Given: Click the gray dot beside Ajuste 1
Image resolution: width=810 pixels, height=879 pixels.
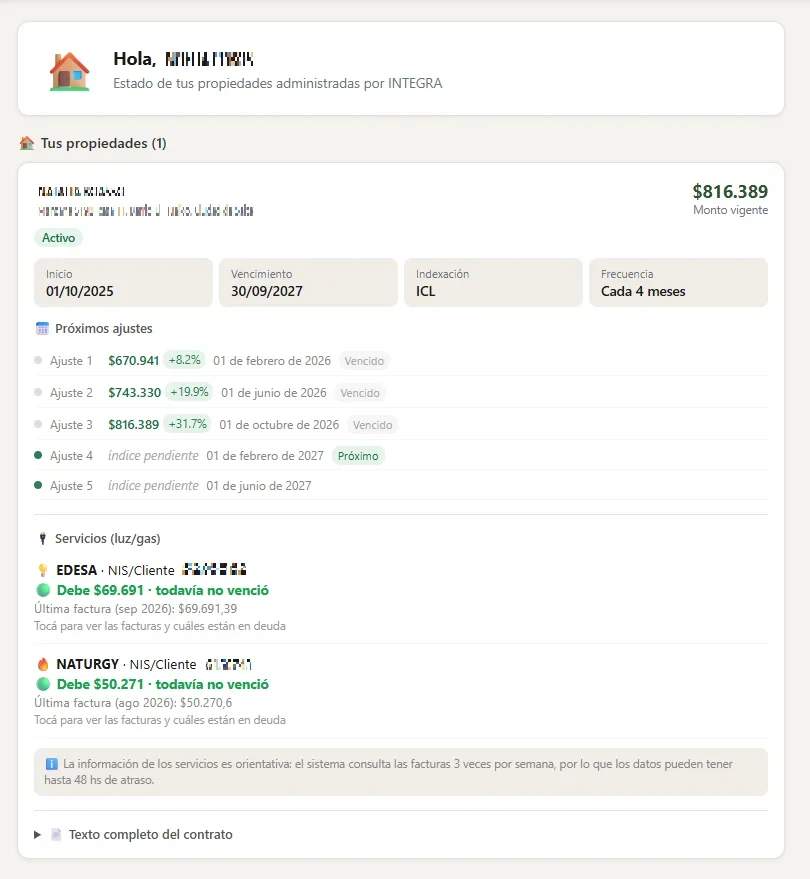Looking at the screenshot, I should [x=38, y=360].
